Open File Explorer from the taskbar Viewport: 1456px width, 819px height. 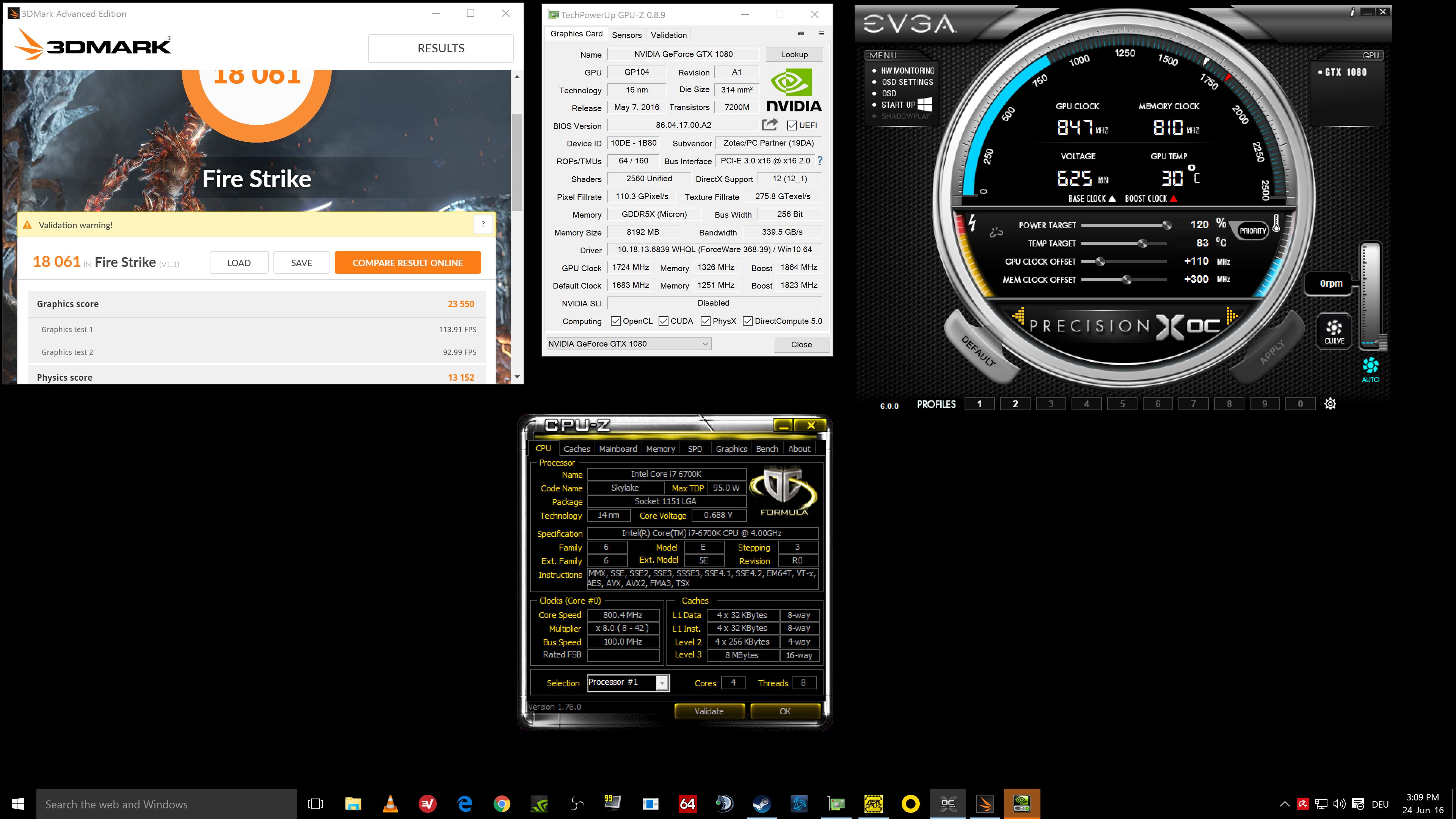(x=353, y=804)
